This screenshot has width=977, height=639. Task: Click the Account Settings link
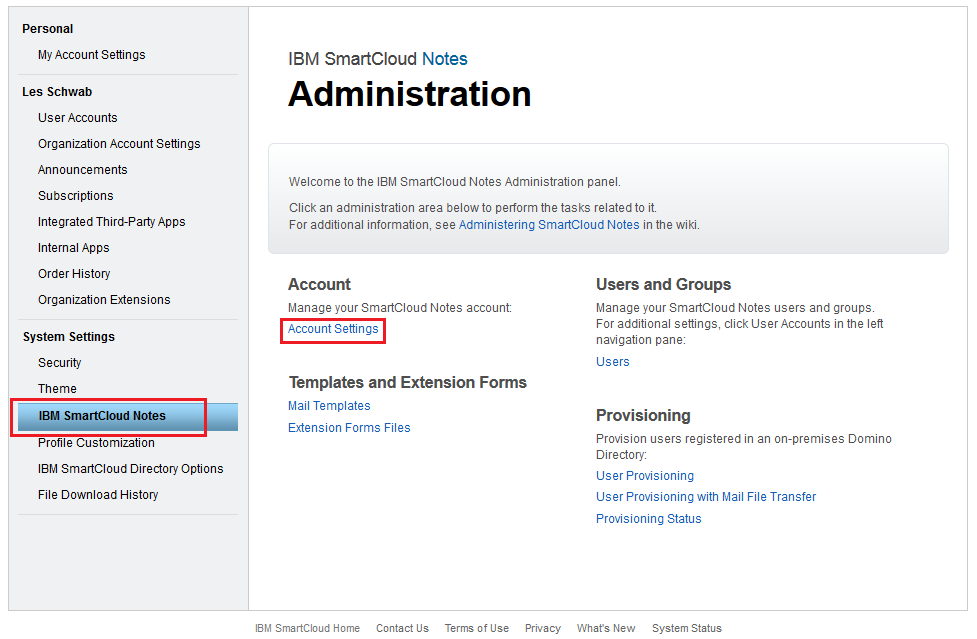click(x=333, y=329)
